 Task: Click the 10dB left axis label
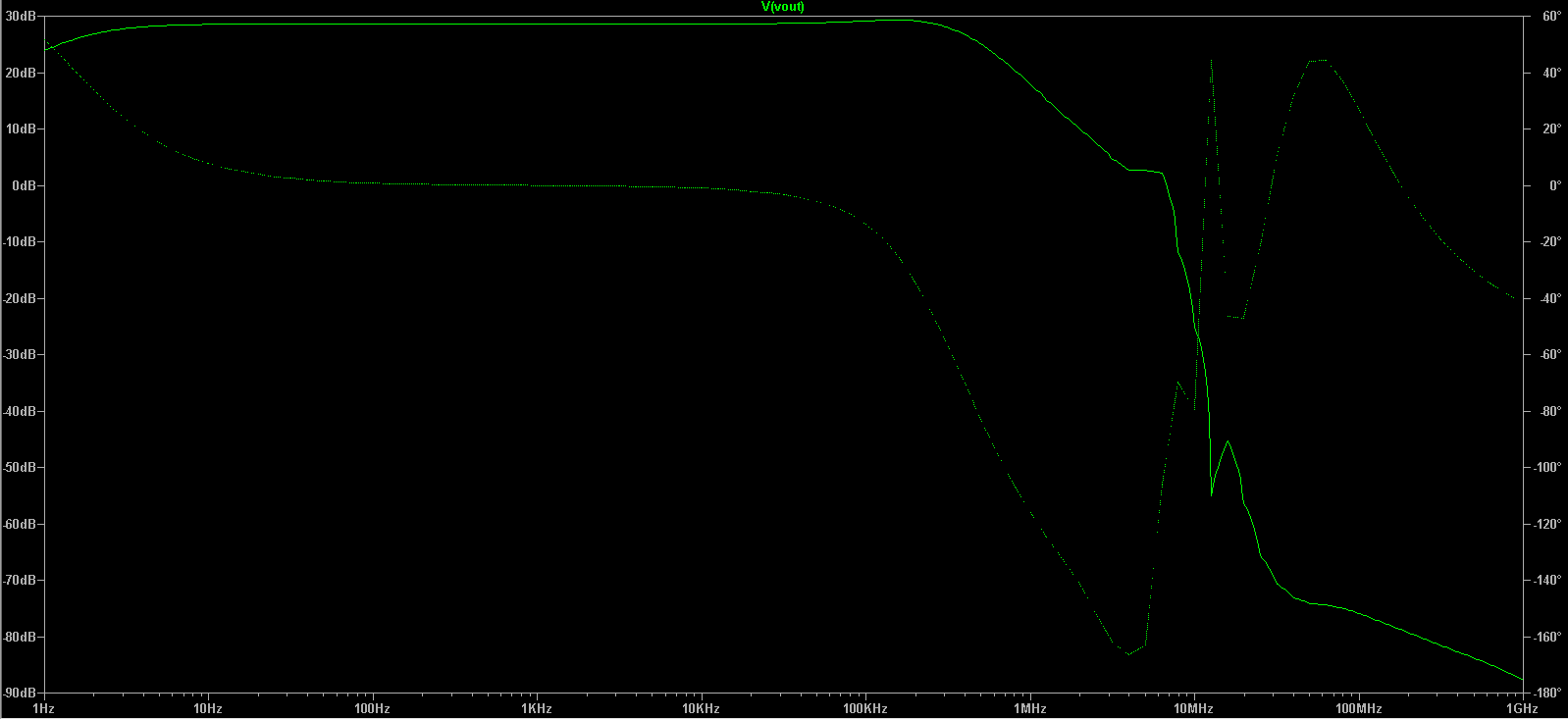(21, 129)
